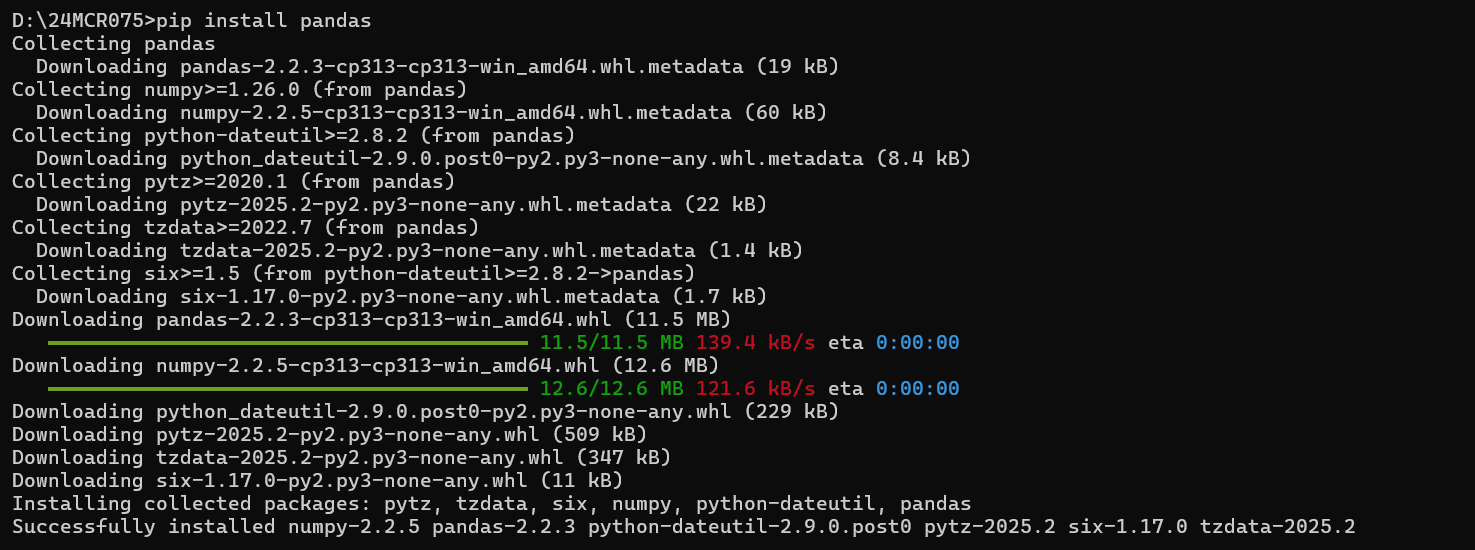Click the tzdata-2025.2 whl (347 kB) download line
Viewport: 1475px width, 550px height.
pos(341,458)
